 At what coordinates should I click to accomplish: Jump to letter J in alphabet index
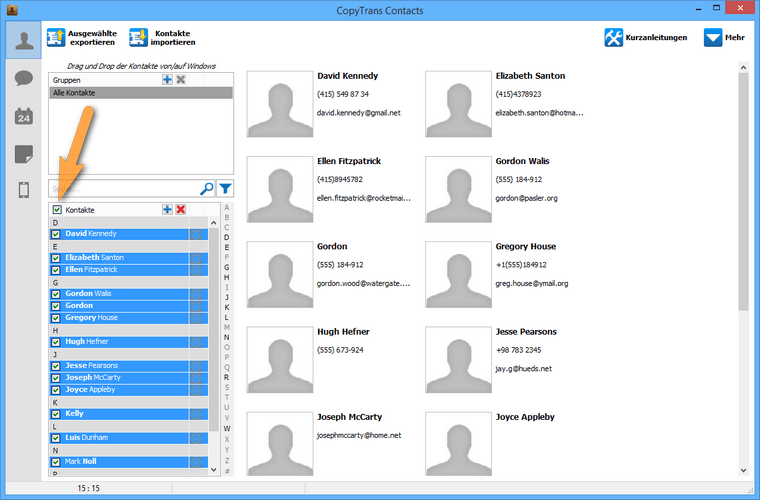coord(226,297)
